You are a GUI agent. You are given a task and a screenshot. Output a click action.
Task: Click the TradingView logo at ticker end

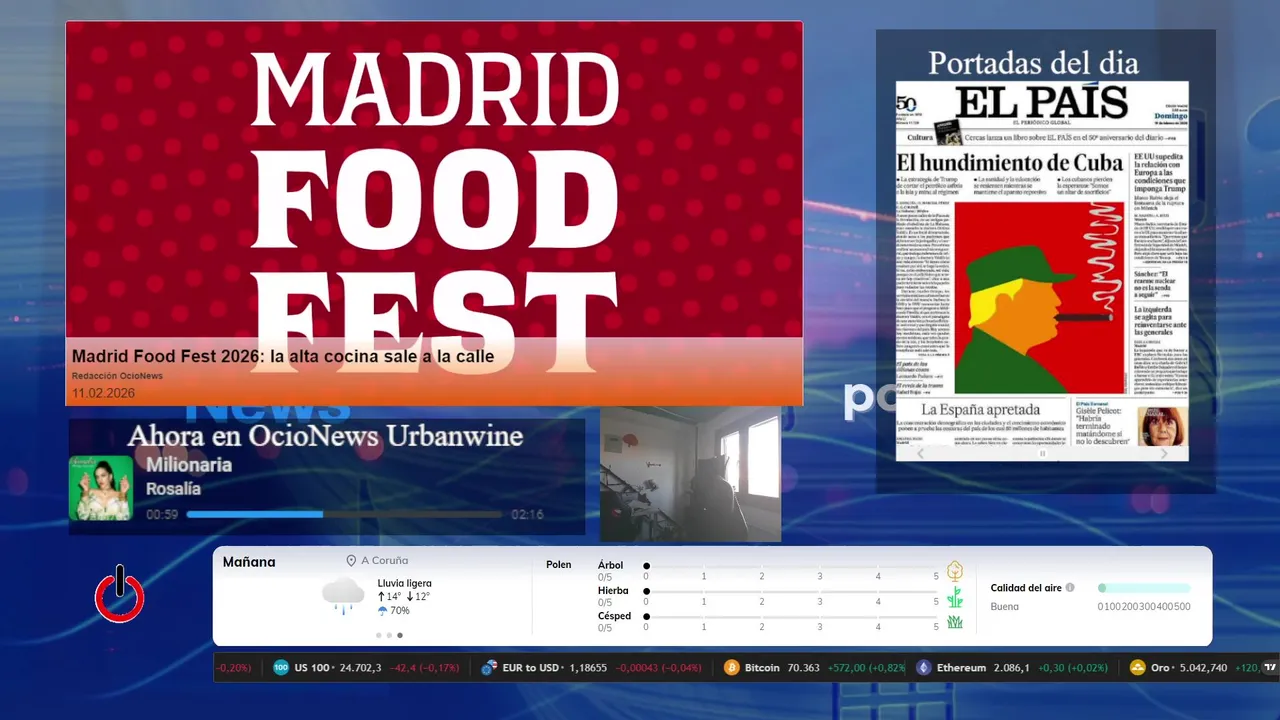click(x=1270, y=667)
